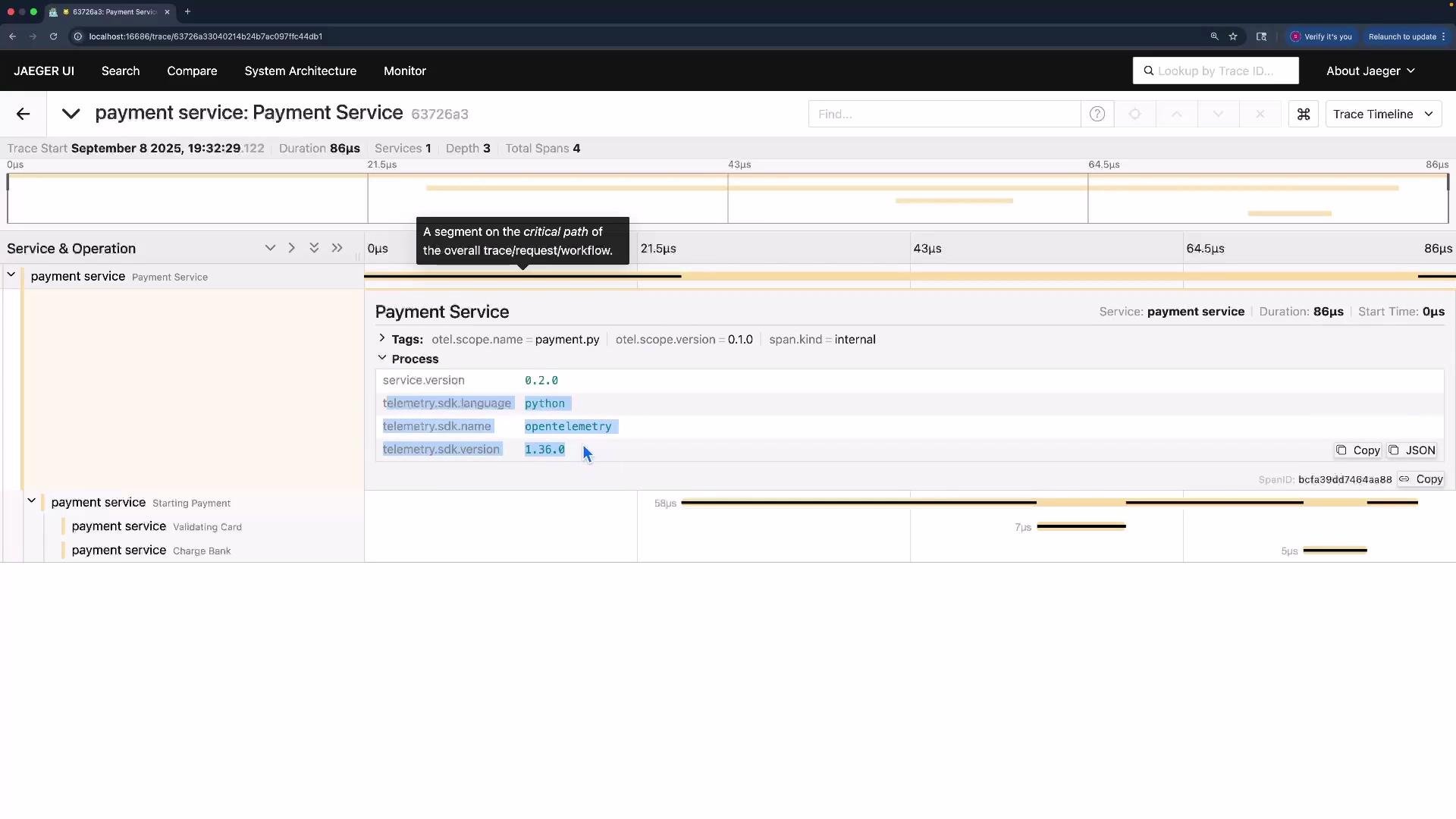This screenshot has height=819, width=1456.
Task: Open the browser side panel icon
Action: (1261, 36)
